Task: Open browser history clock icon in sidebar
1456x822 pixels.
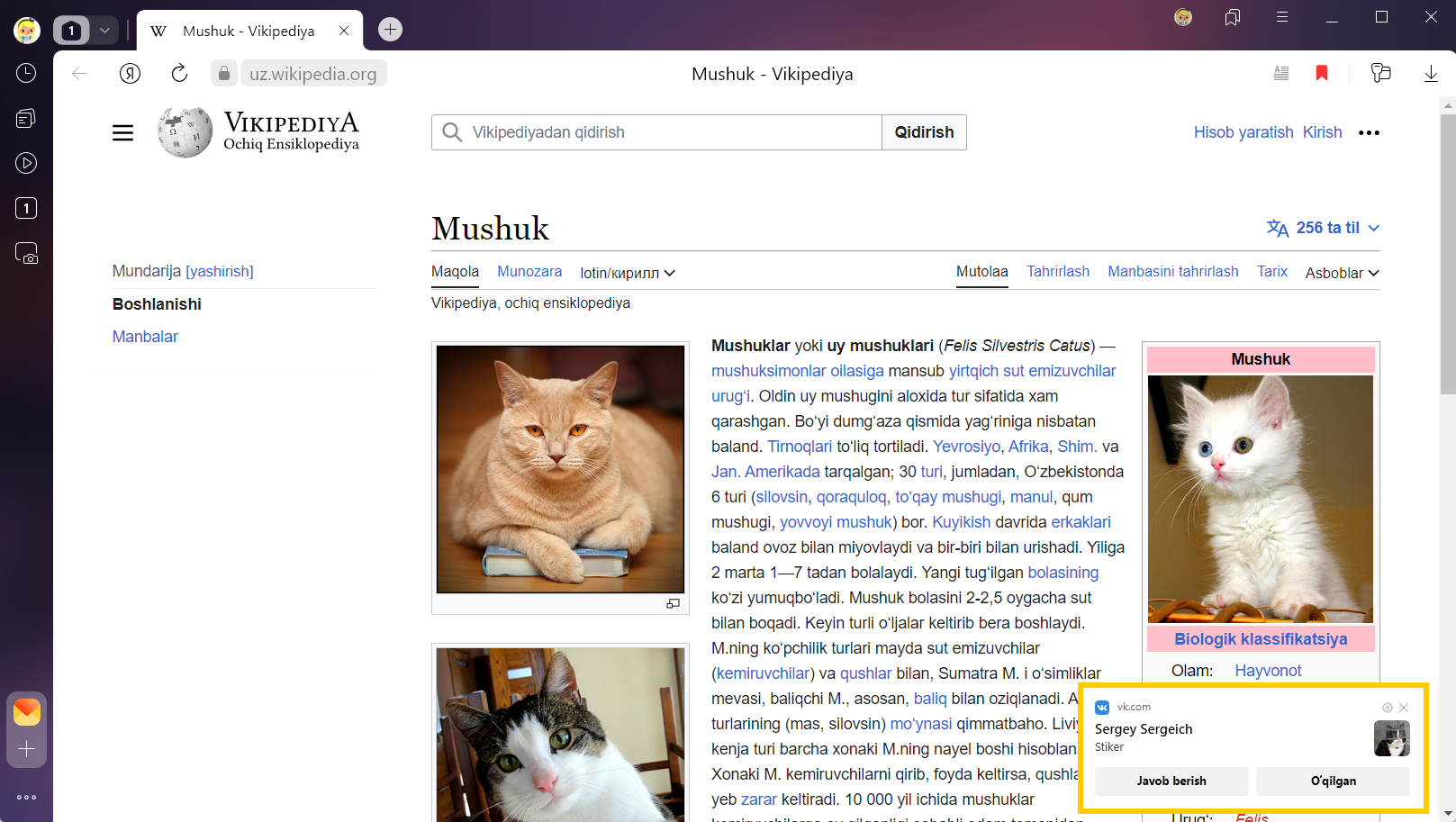Action: 26,73
